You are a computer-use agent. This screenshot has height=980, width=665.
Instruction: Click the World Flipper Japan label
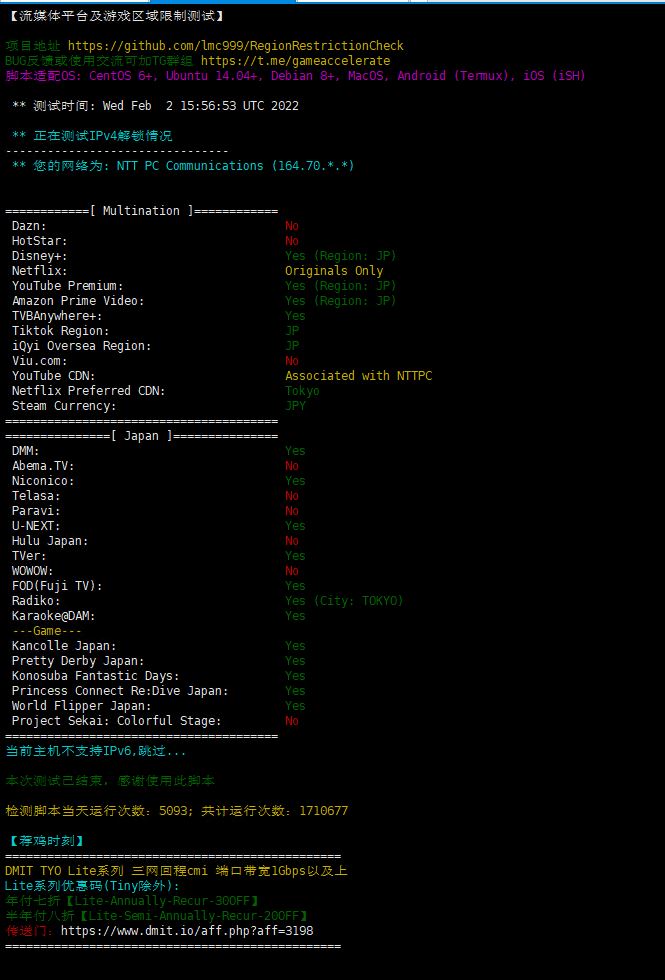[x=81, y=706]
